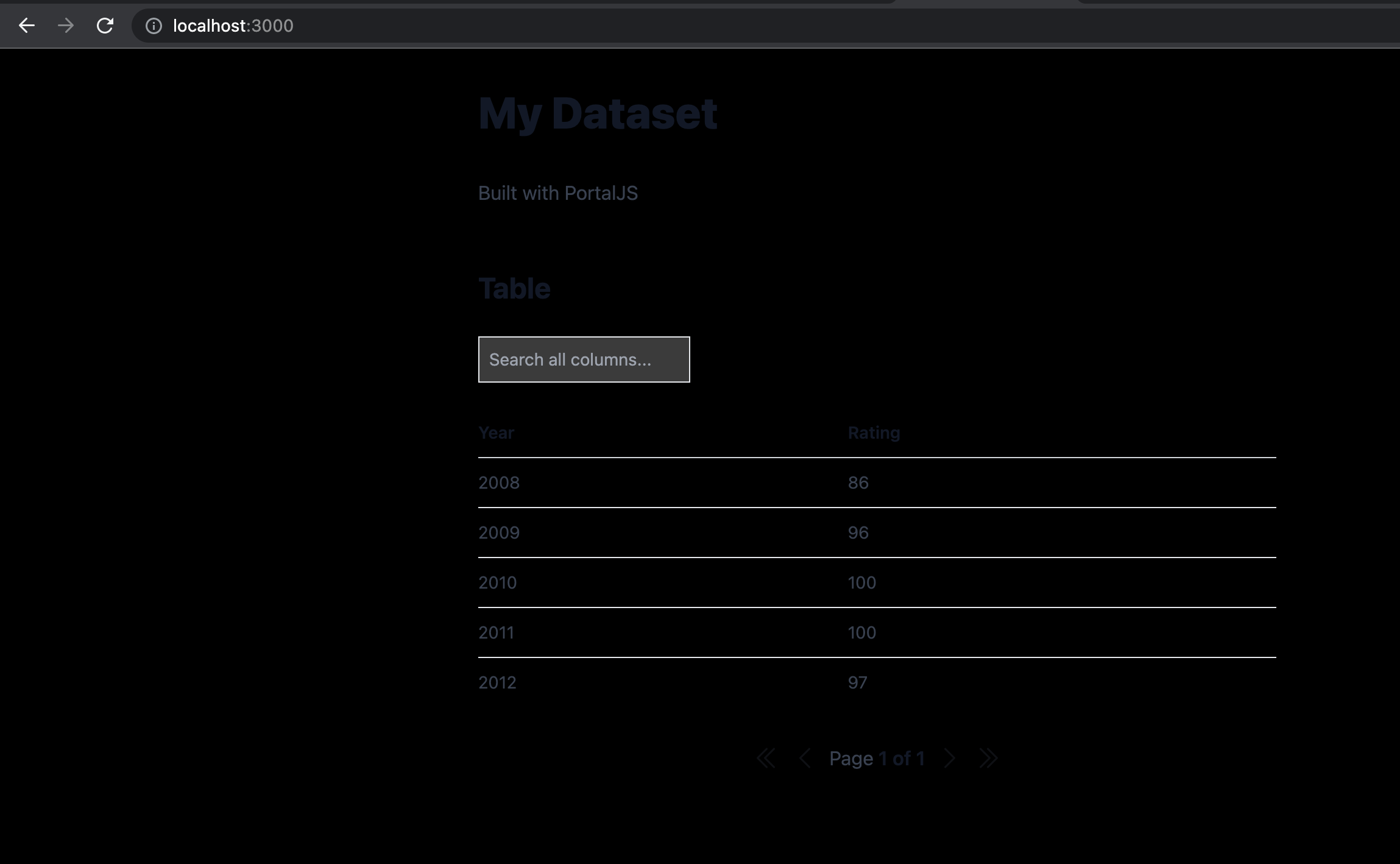Click the Table section heading

514,288
